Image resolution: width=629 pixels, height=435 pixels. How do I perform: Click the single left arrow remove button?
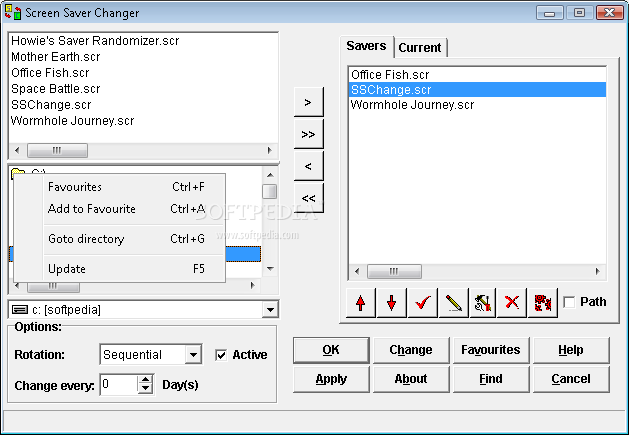pyautogui.click(x=308, y=166)
